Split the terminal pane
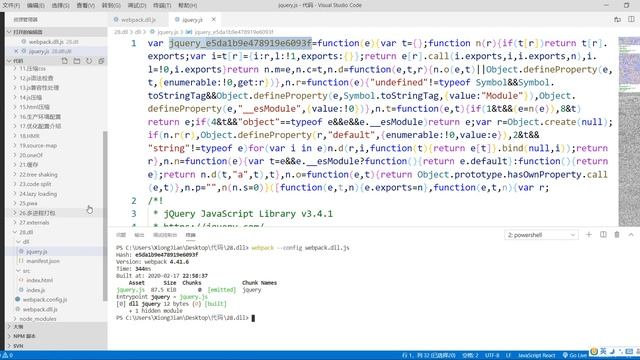This screenshot has height=360, width=640. (603, 235)
